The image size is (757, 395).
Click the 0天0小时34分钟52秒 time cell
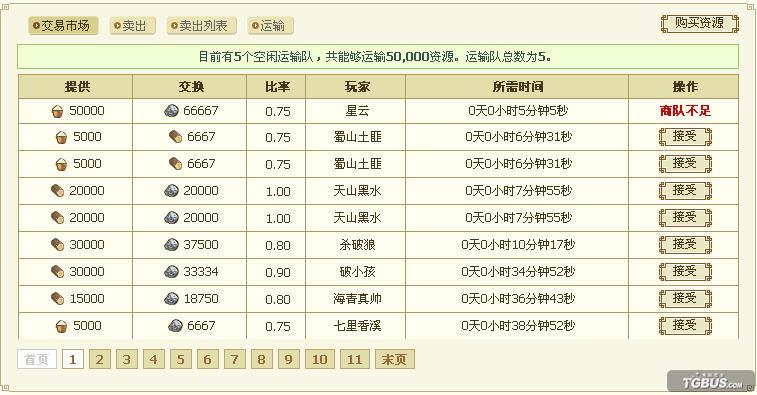[x=518, y=272]
